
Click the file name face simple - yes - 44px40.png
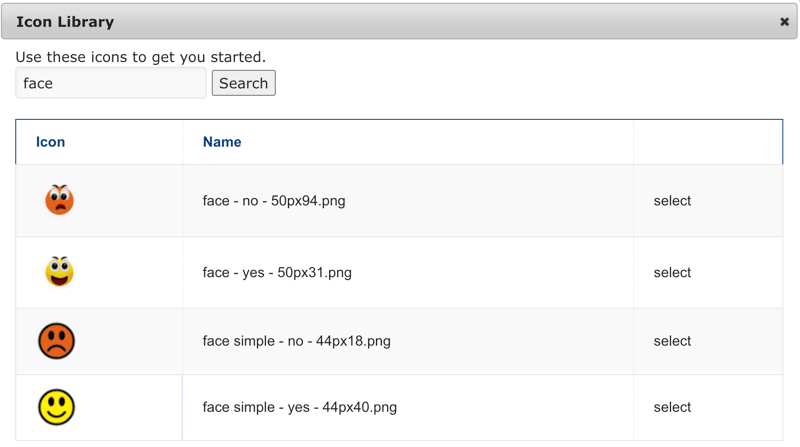299,407
